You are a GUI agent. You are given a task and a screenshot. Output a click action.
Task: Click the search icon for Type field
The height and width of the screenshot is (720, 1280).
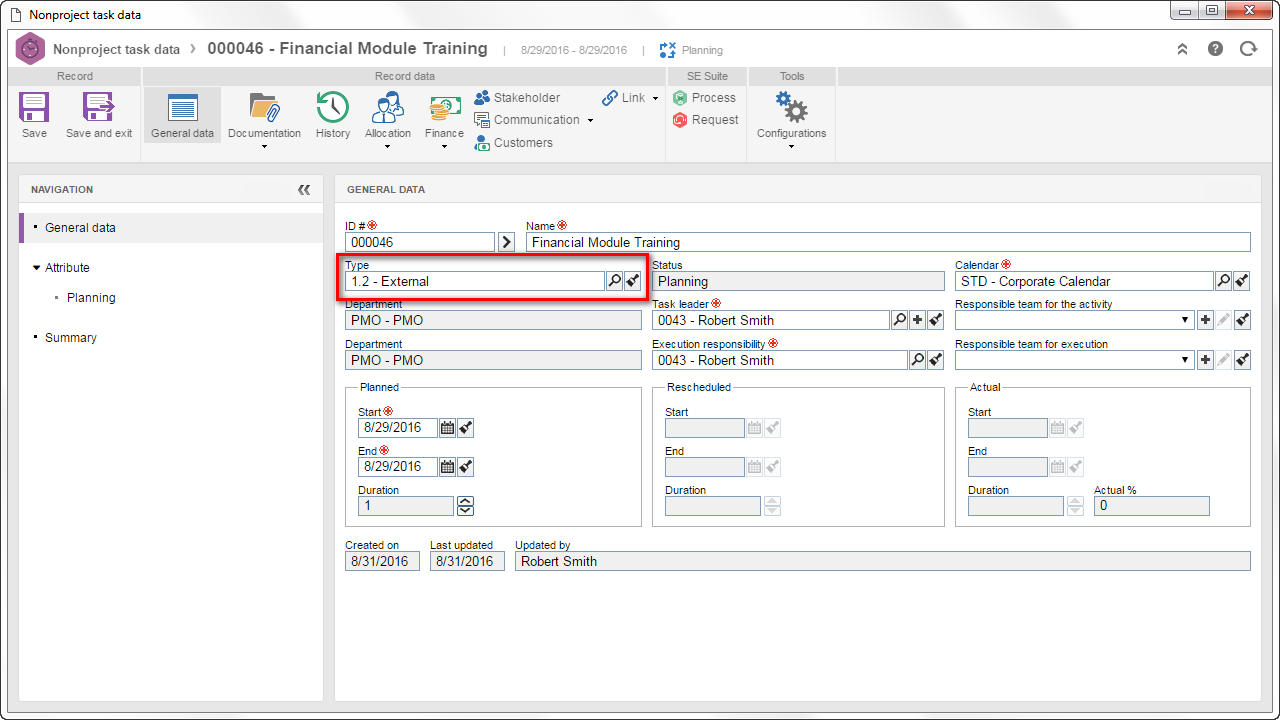coord(615,282)
